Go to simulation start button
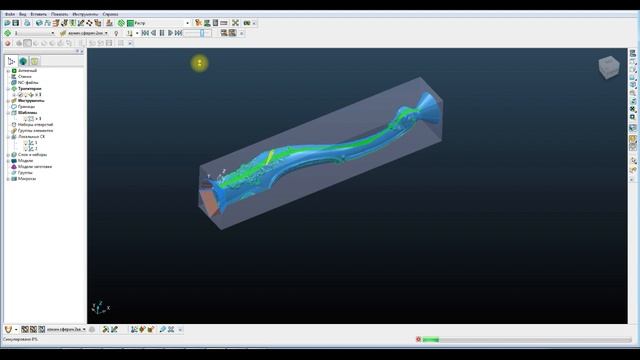The image size is (640, 360). [x=145, y=33]
